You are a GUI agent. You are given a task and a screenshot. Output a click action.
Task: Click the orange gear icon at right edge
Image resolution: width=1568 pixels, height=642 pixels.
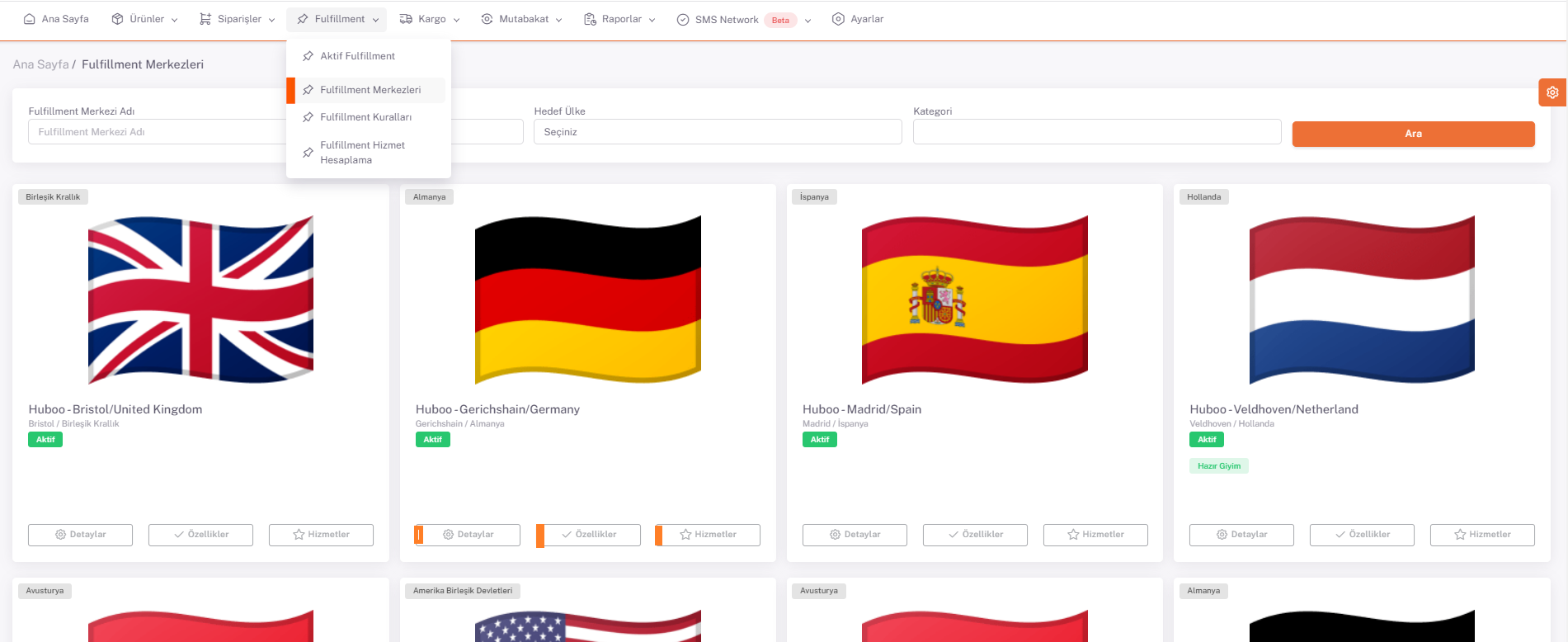click(1552, 92)
